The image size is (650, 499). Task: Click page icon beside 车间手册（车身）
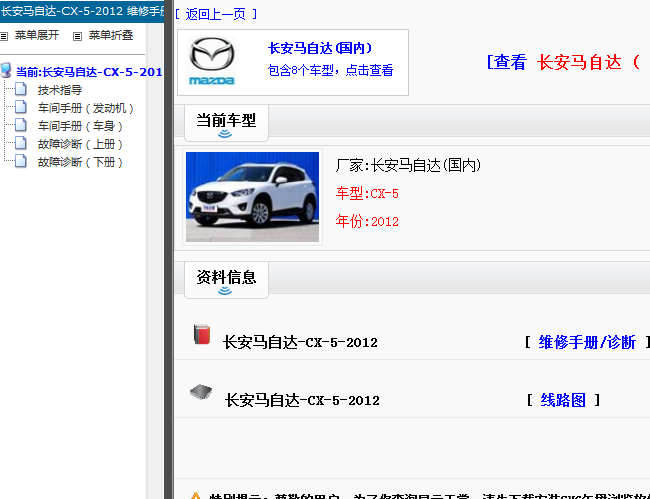21,125
